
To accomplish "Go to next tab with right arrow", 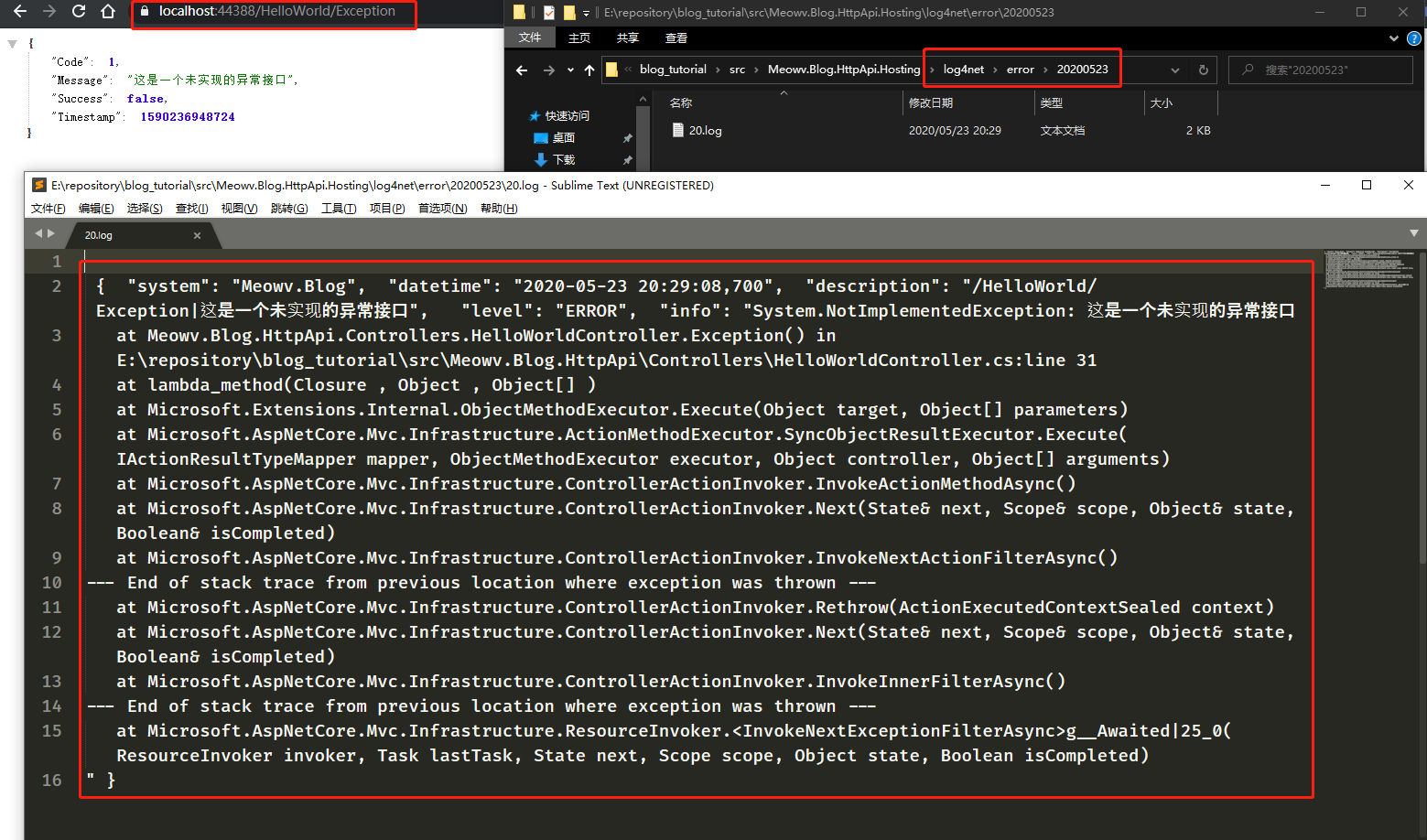I will pos(50,233).
